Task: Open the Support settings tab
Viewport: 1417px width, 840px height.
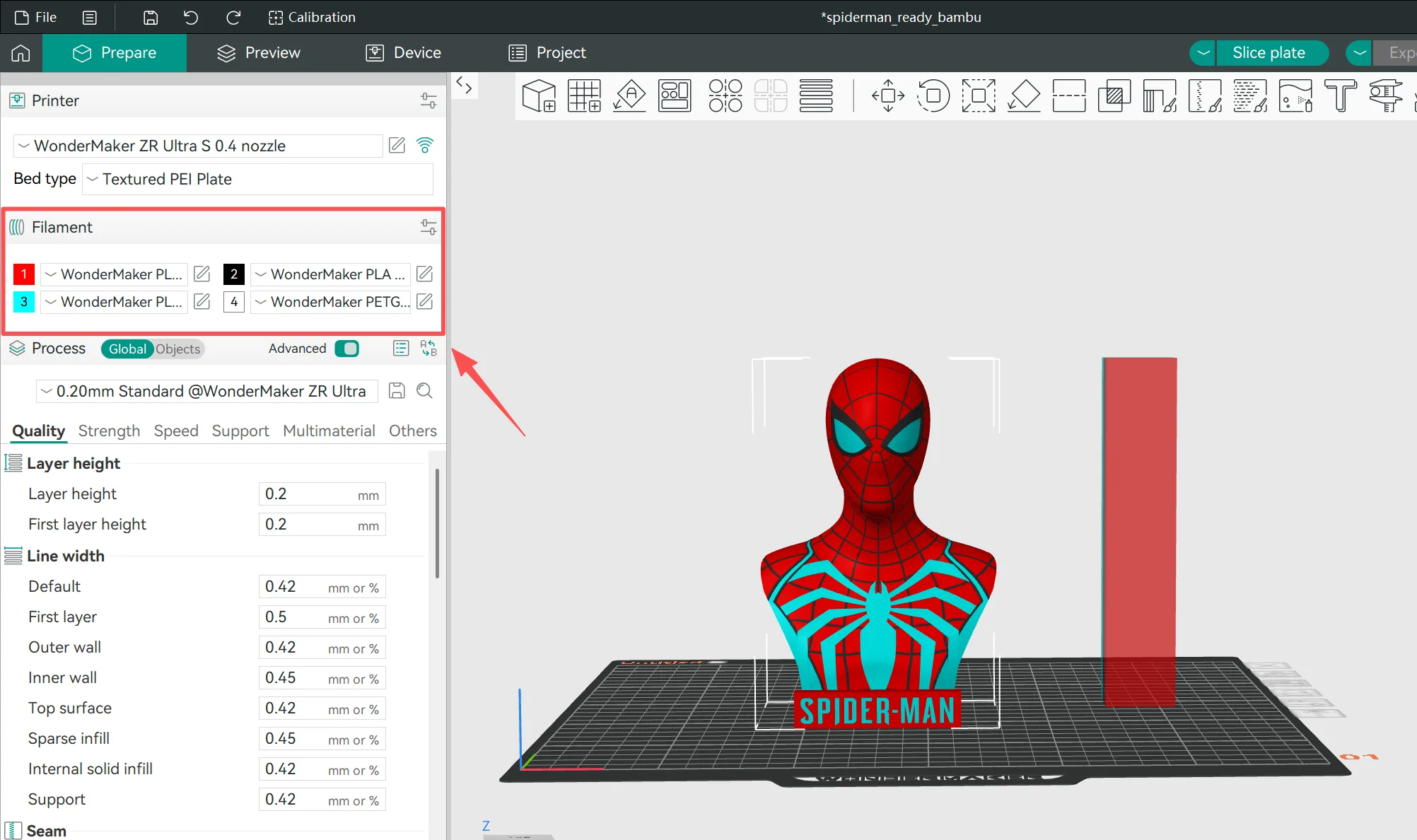Action: tap(240, 431)
